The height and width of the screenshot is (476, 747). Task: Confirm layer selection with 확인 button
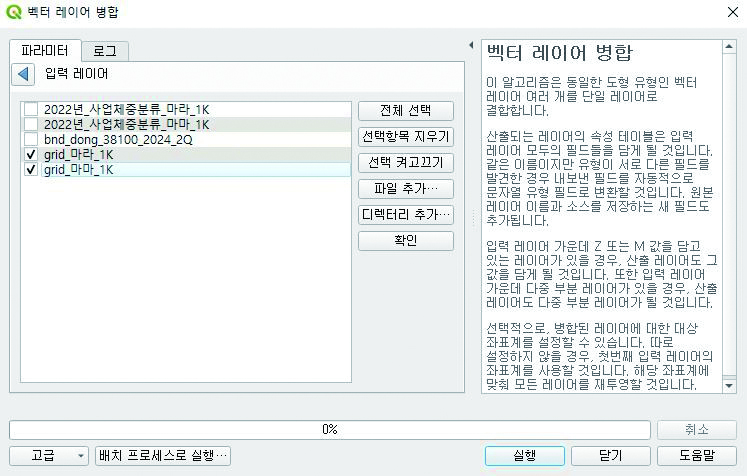(x=405, y=240)
